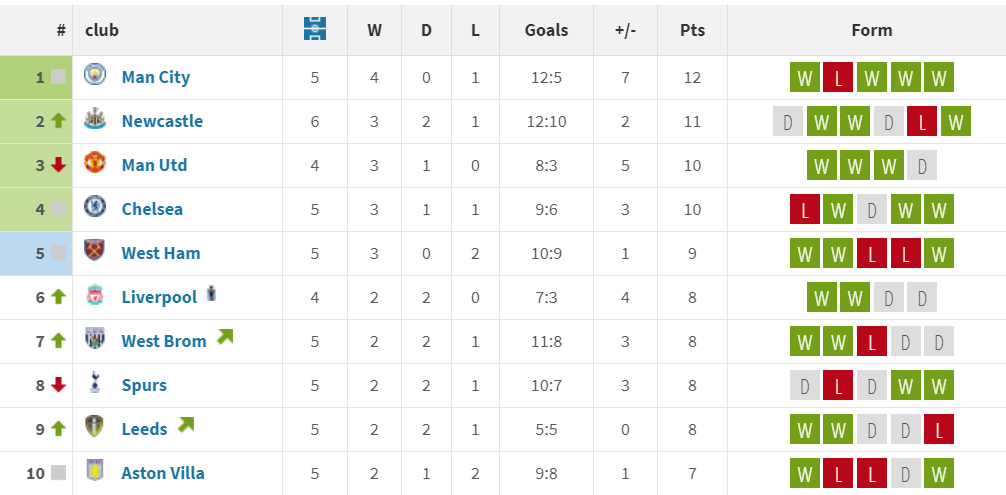Click the red down arrow beside Spurs rank

pyautogui.click(x=58, y=385)
